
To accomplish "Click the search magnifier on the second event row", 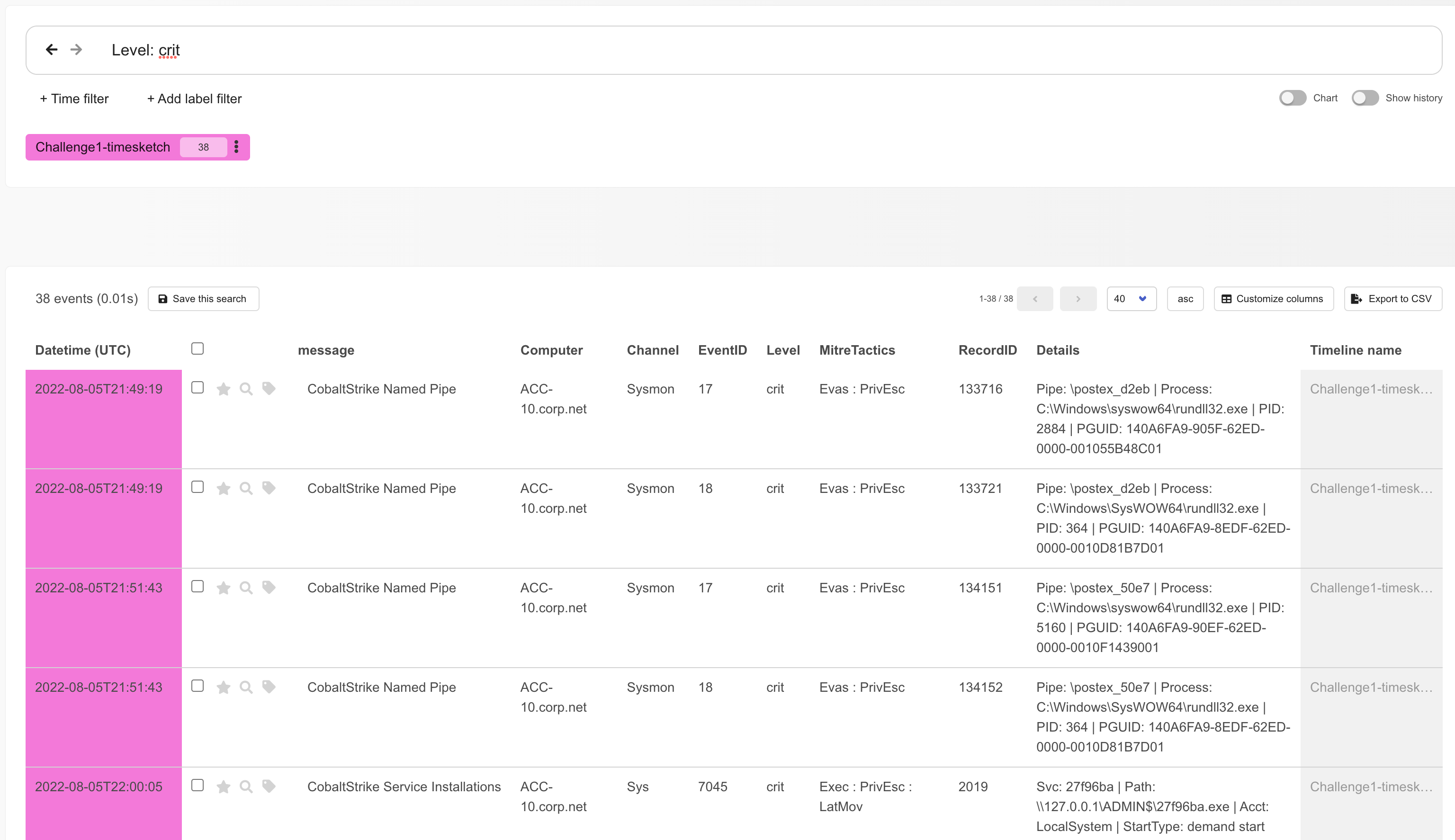I will [x=246, y=488].
